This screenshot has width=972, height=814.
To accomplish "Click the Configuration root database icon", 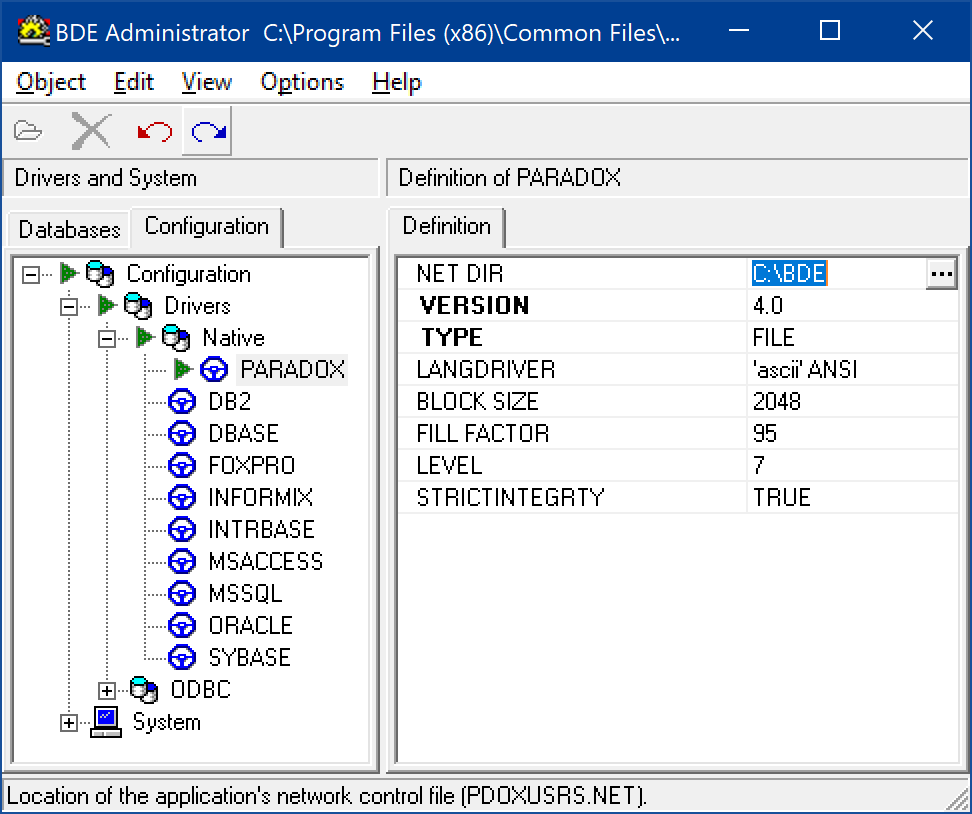I will [x=100, y=273].
